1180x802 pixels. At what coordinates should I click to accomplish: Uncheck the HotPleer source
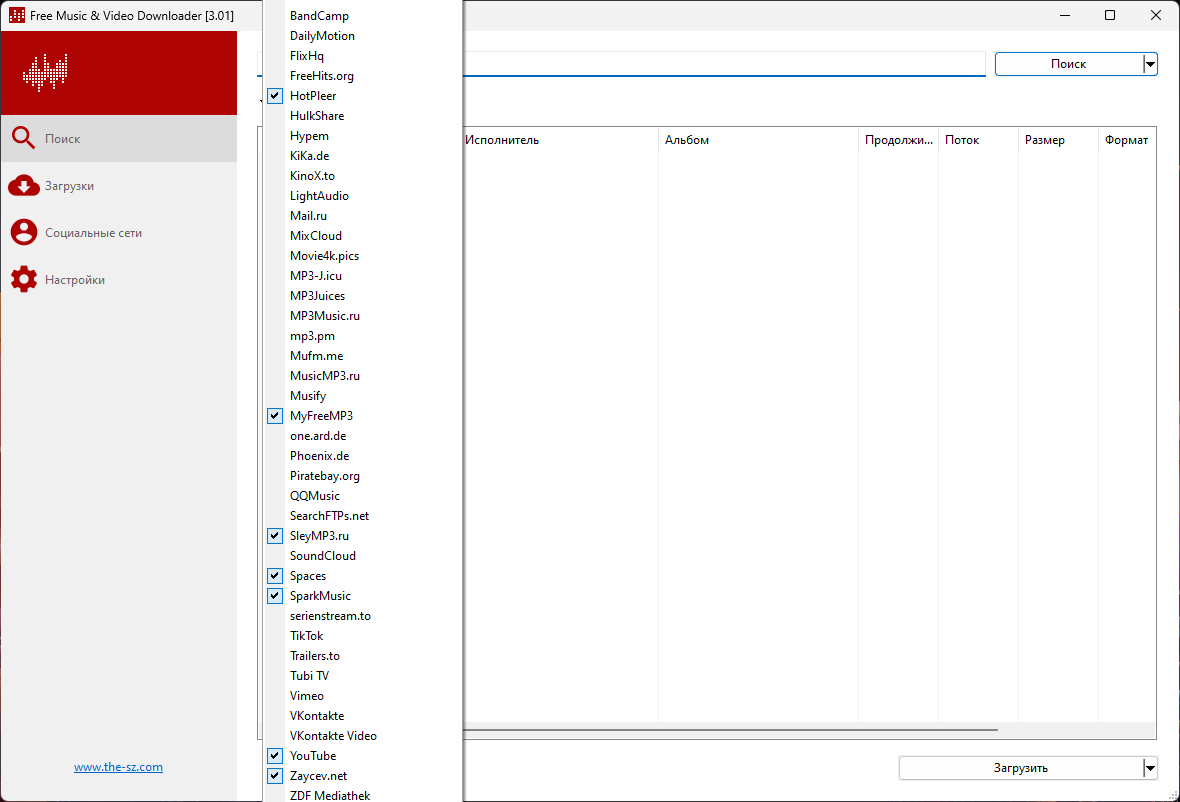(275, 96)
